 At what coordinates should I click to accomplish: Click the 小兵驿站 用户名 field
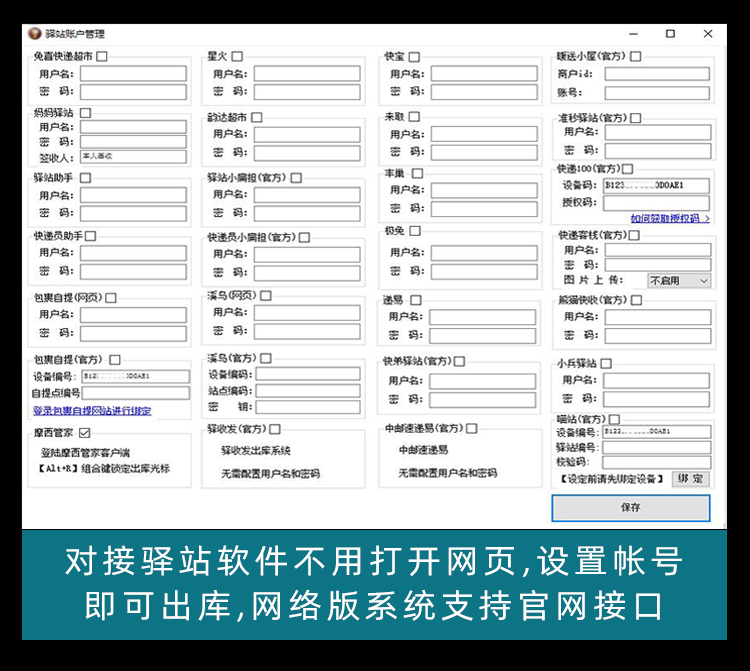656,381
